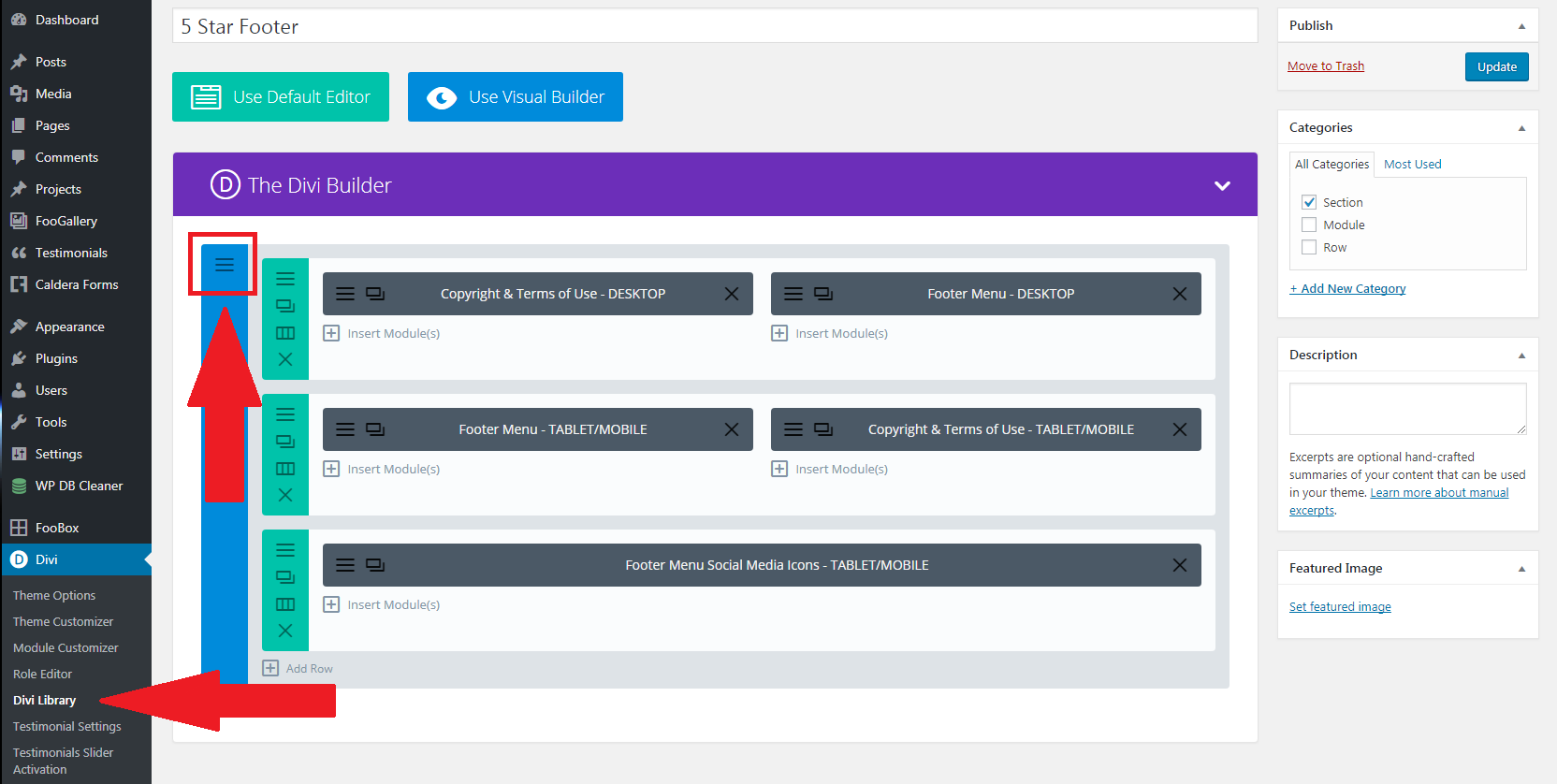
Task: Add Row to the section
Action: point(298,668)
